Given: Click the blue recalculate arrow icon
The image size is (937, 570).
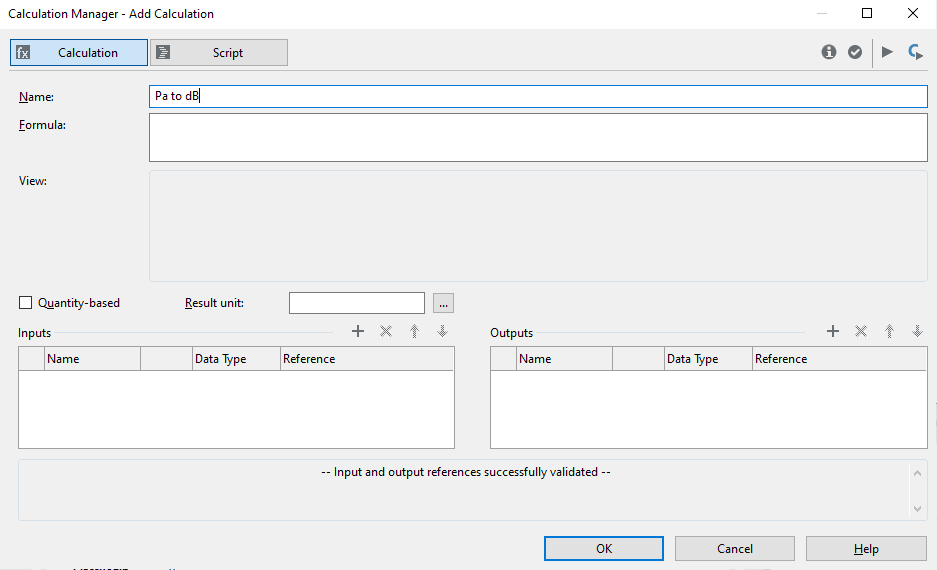Looking at the screenshot, I should tap(915, 52).
